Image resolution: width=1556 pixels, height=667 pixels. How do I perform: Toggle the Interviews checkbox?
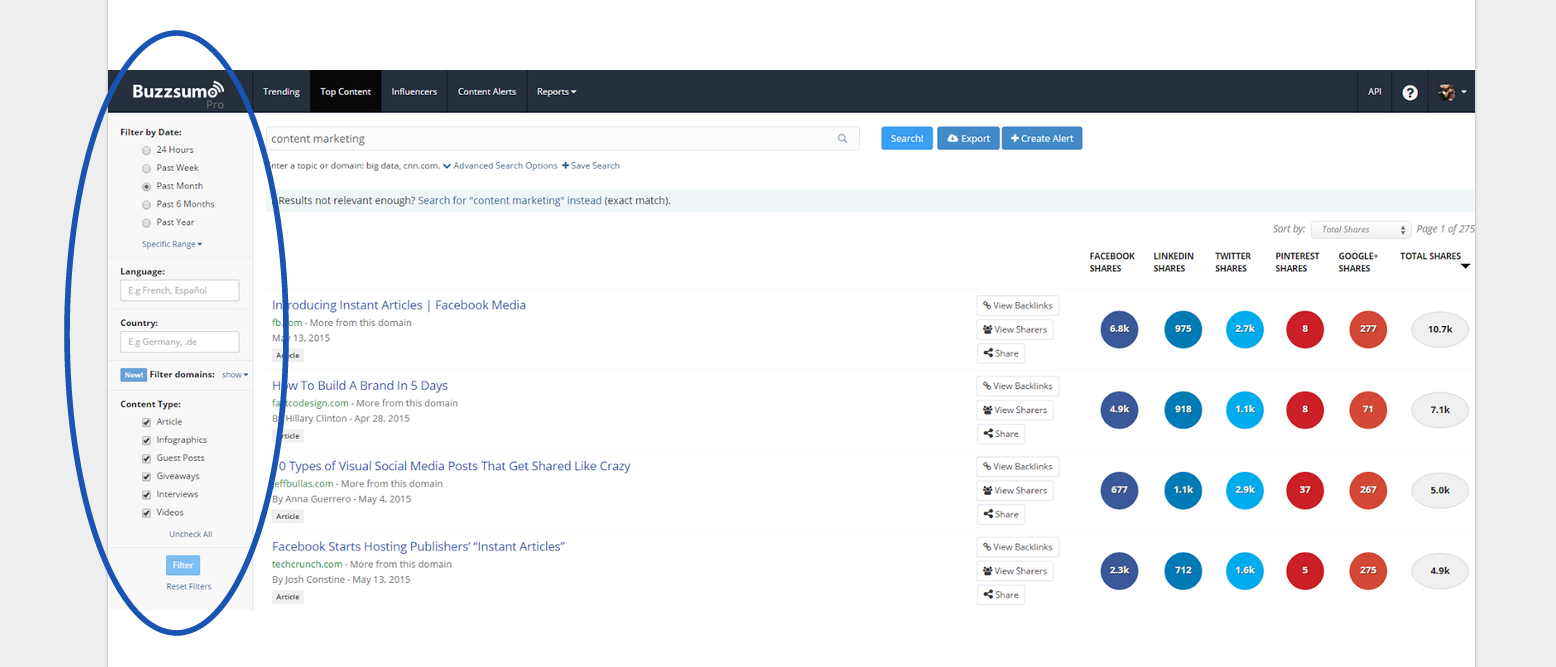tap(147, 494)
